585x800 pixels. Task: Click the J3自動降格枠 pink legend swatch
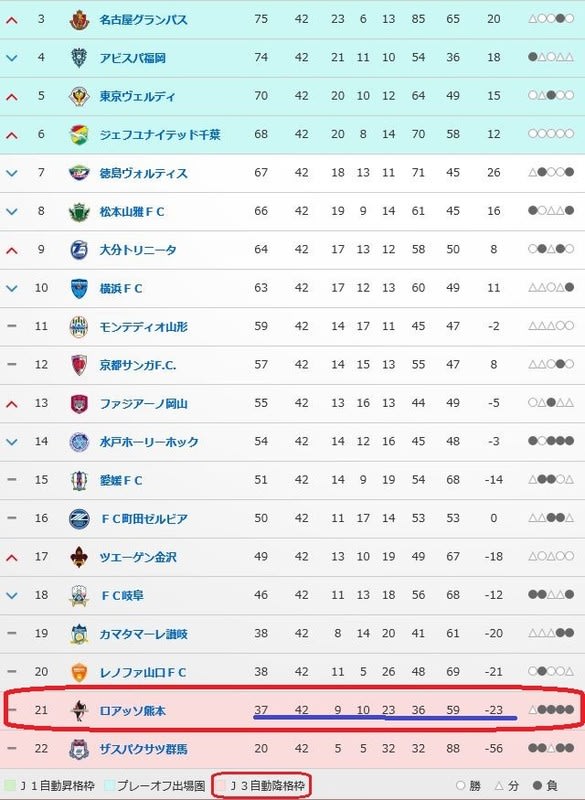click(x=221, y=786)
